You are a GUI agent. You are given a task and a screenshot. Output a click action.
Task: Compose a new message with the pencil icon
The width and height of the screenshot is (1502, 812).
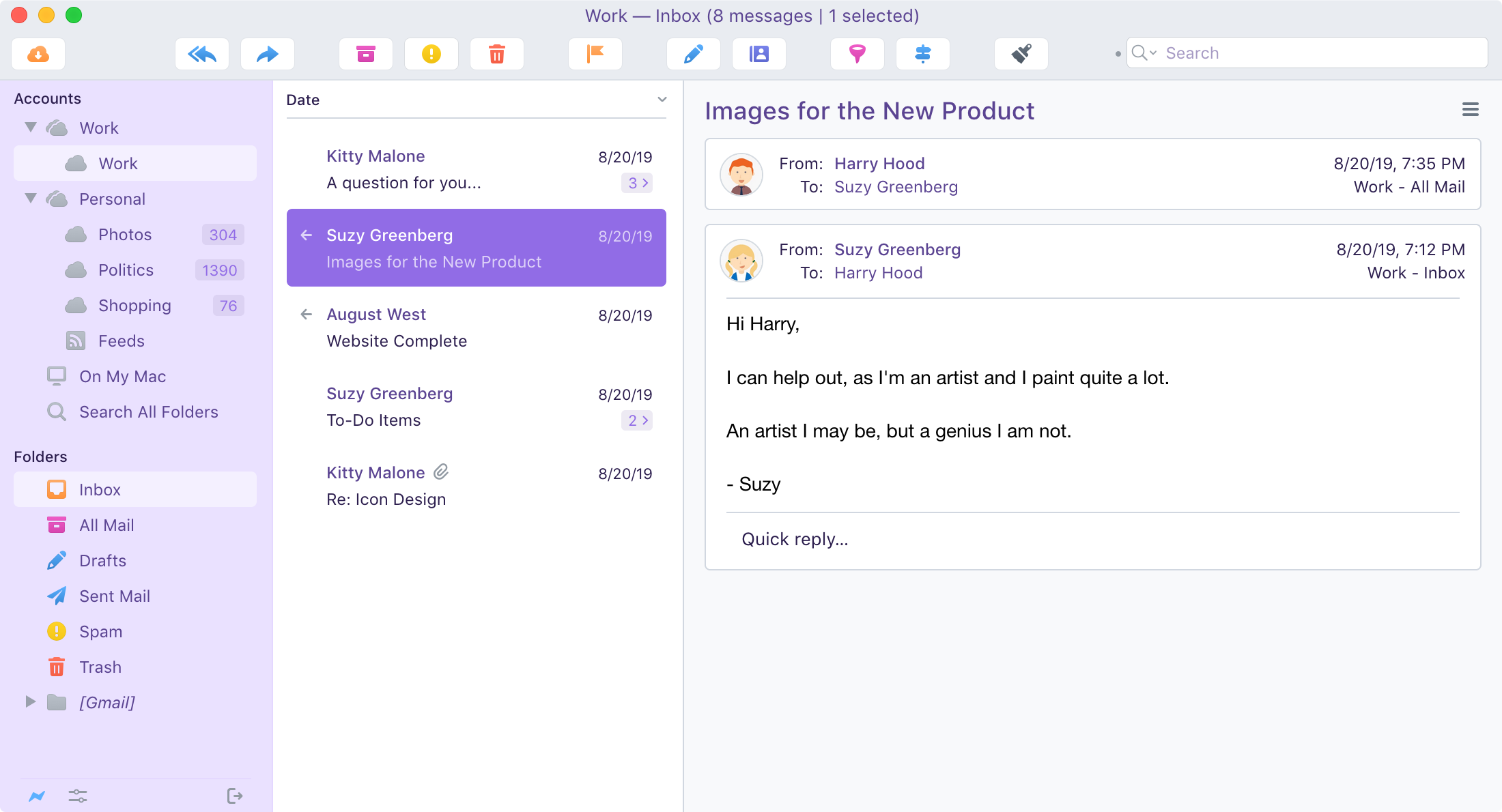pyautogui.click(x=693, y=53)
